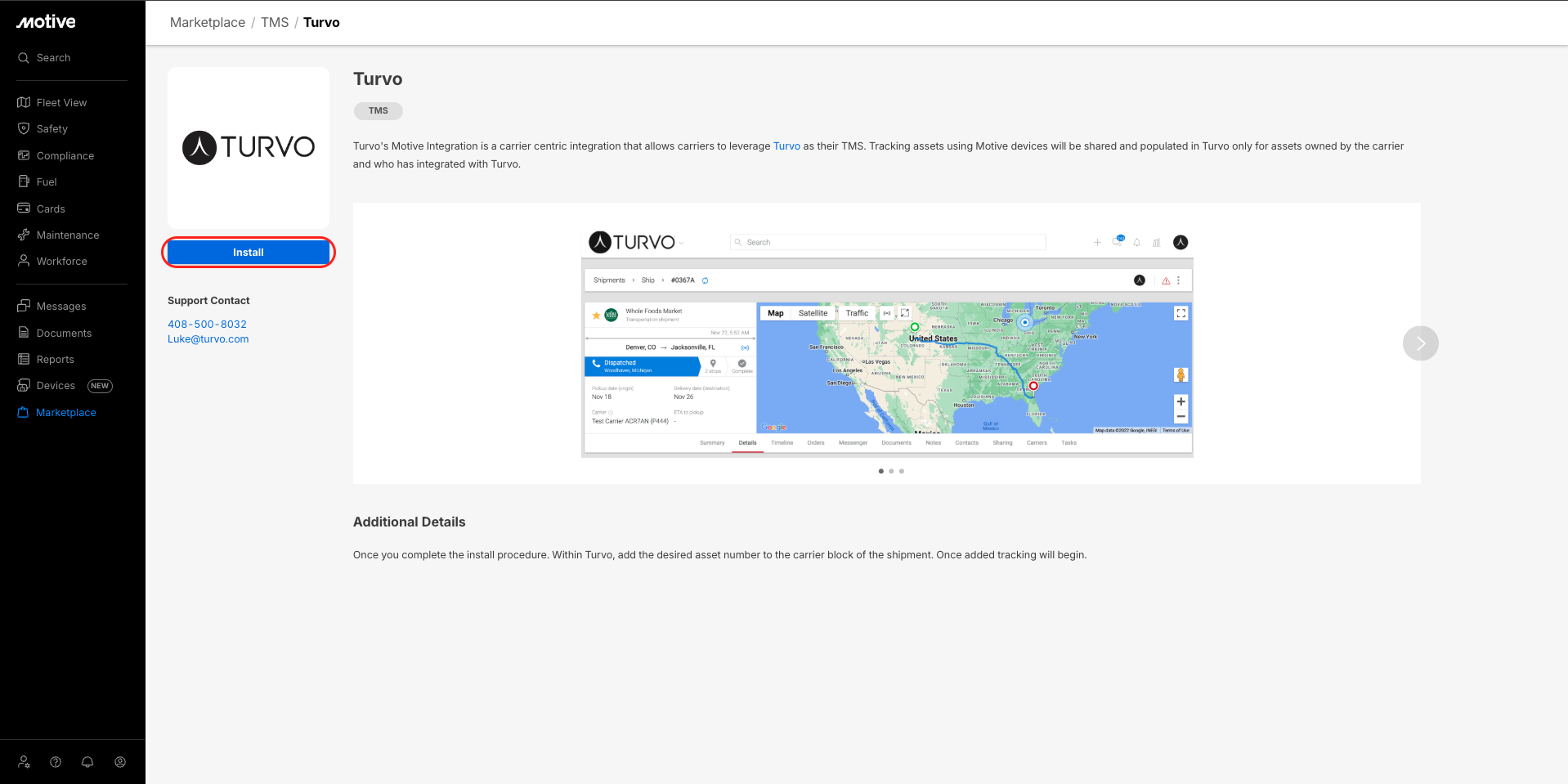Open the Devices section marked NEW

pos(56,386)
